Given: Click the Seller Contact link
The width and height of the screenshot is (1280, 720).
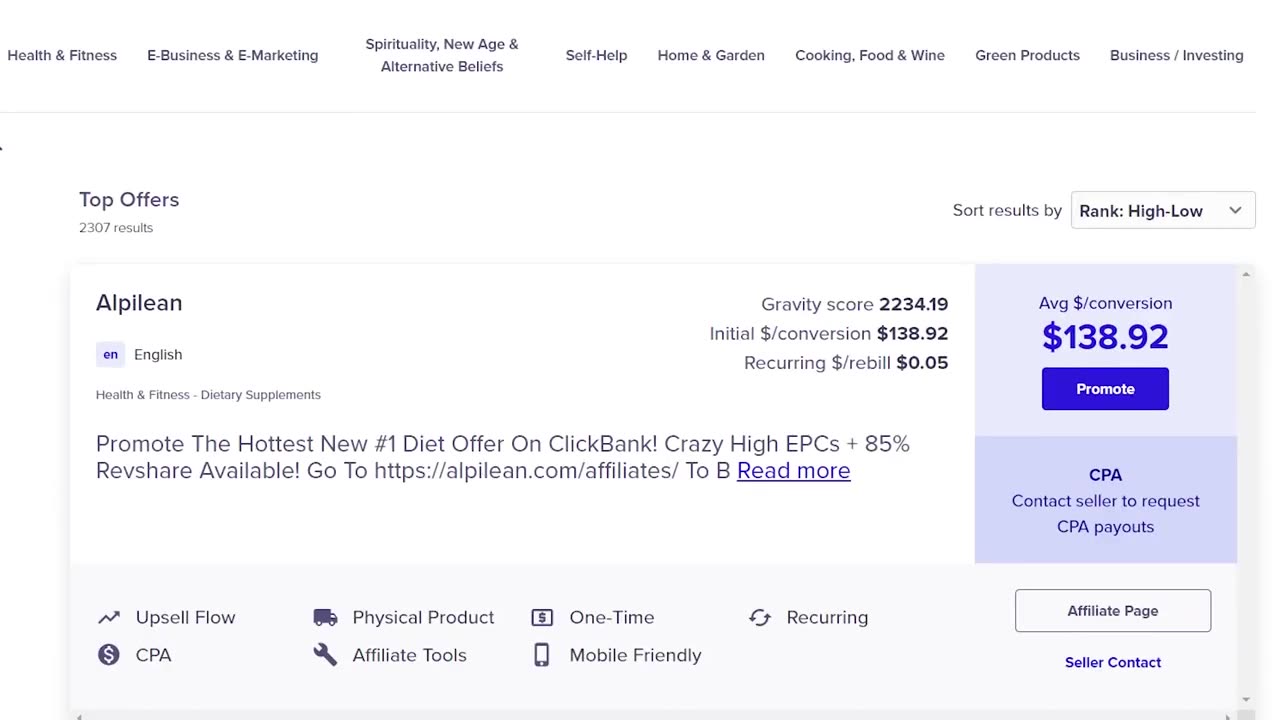Looking at the screenshot, I should pyautogui.click(x=1113, y=662).
